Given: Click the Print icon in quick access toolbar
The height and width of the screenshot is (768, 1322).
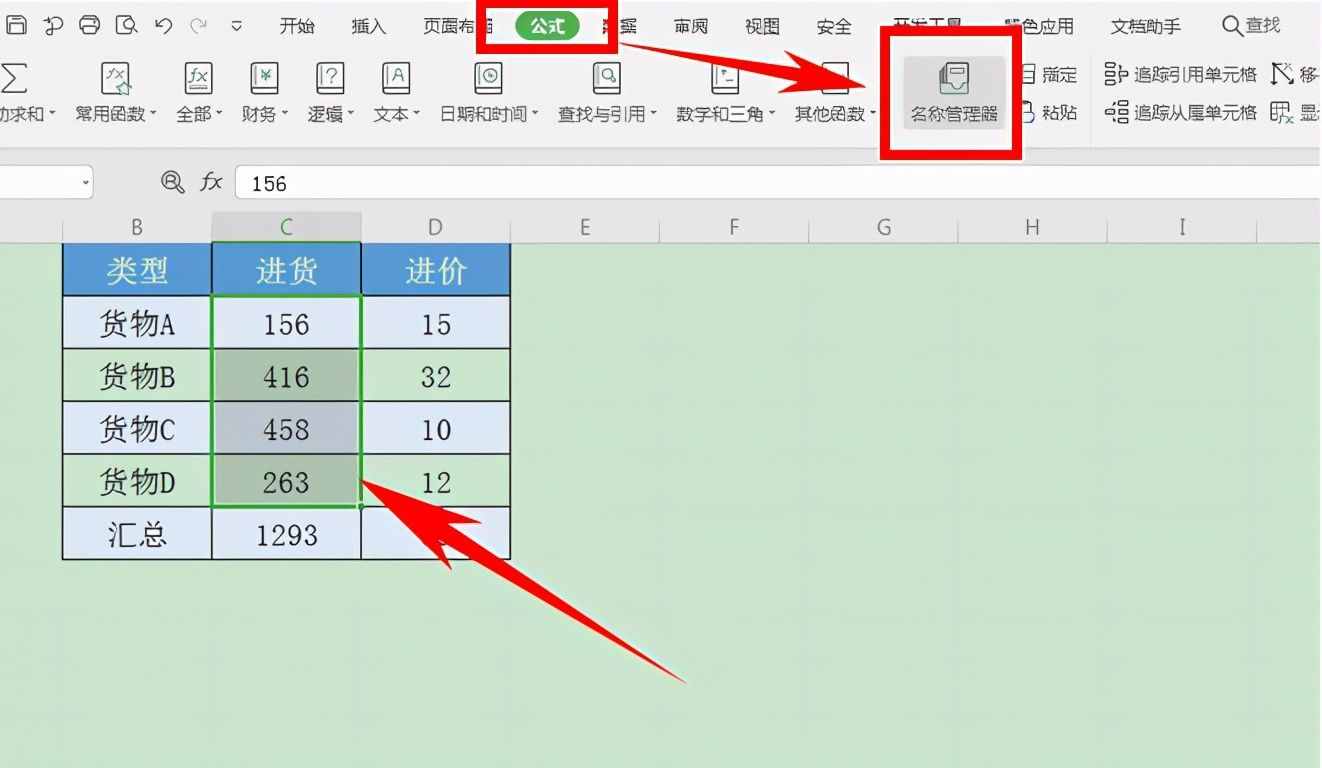Looking at the screenshot, I should point(89,25).
